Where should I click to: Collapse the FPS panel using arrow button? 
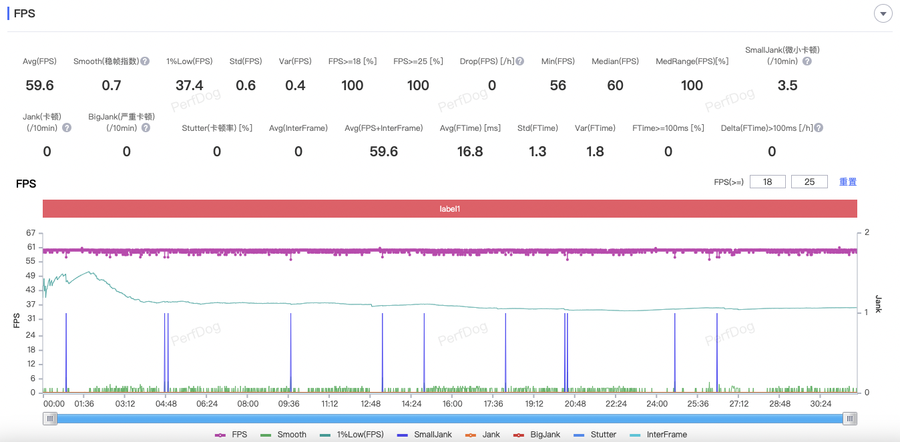(x=882, y=14)
